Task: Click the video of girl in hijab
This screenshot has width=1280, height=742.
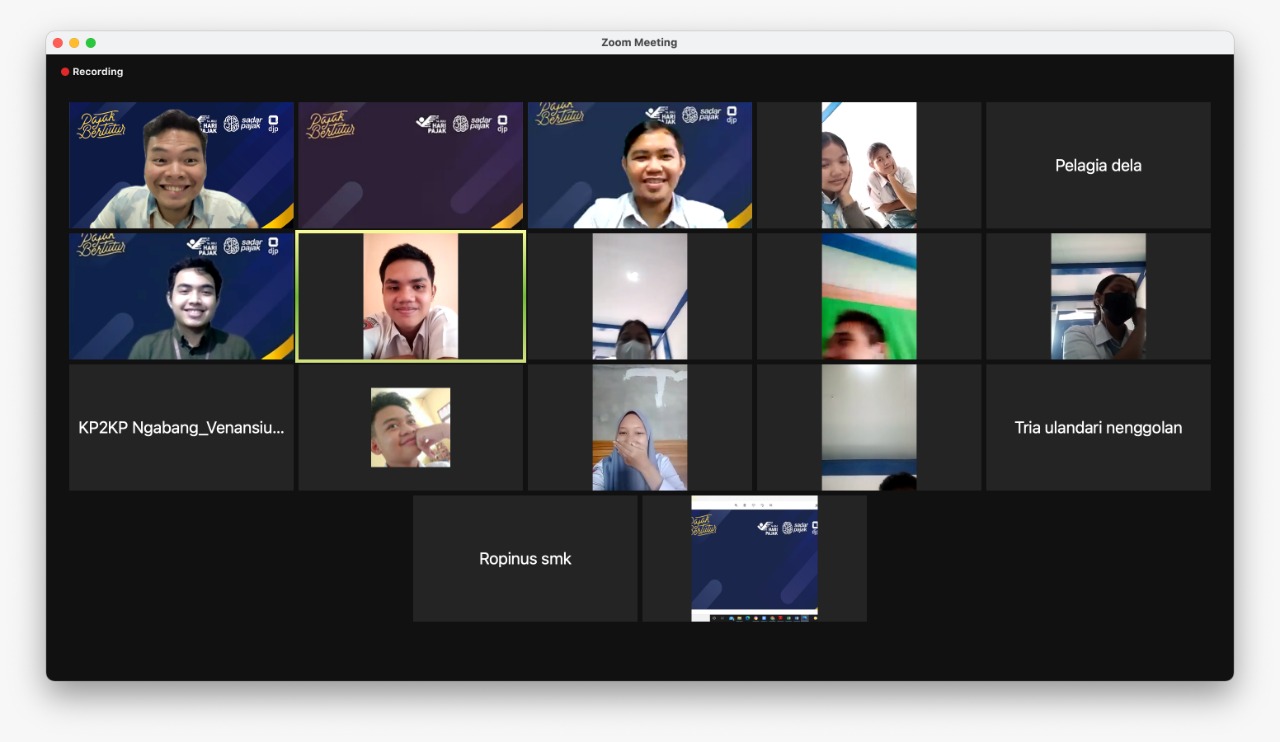Action: point(639,427)
